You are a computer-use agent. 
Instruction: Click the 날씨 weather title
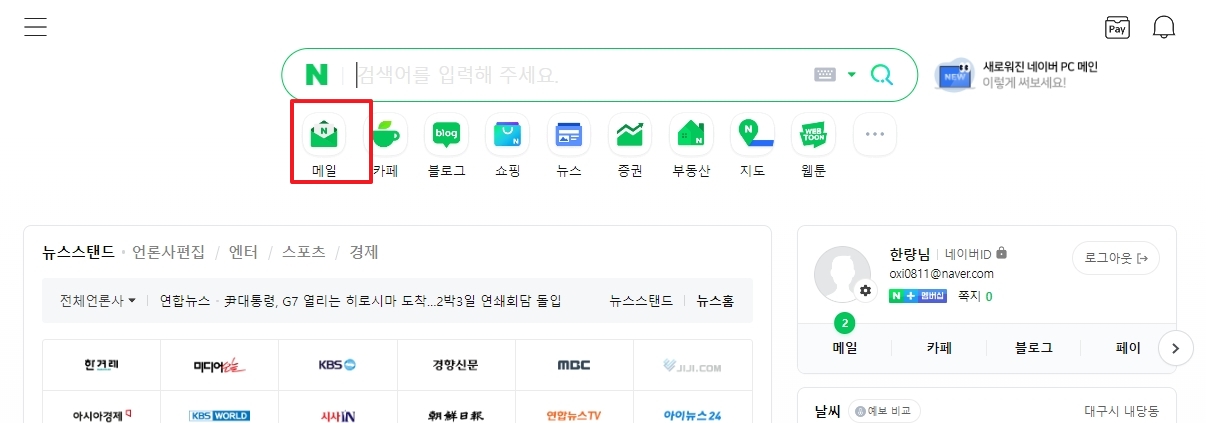(827, 411)
